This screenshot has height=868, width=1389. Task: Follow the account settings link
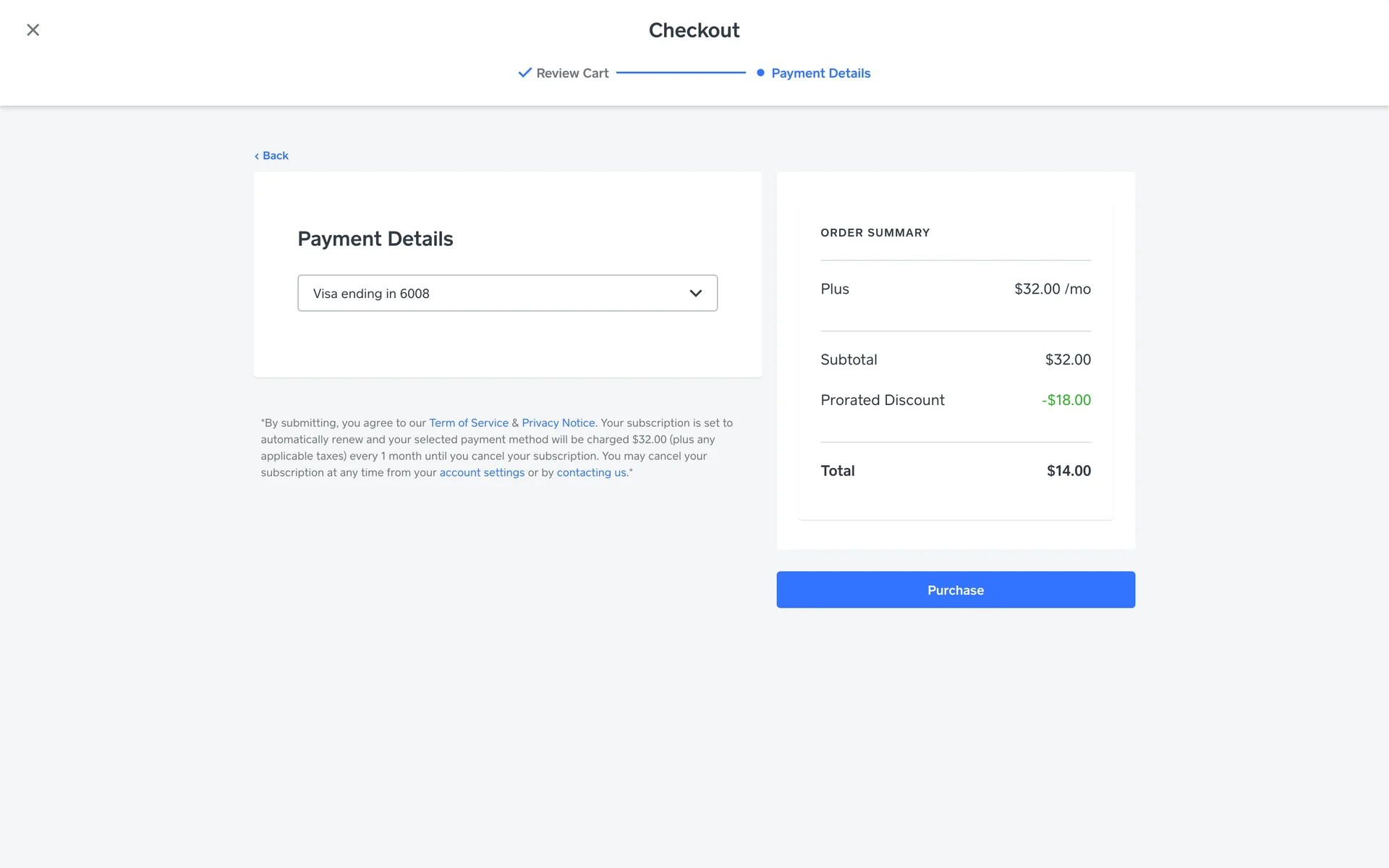pyautogui.click(x=482, y=472)
